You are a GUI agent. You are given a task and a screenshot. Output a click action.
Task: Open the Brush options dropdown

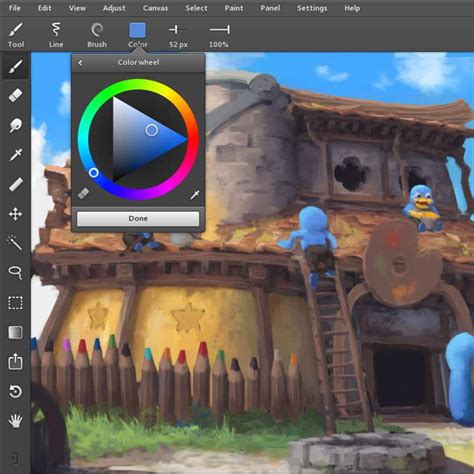pos(97,35)
